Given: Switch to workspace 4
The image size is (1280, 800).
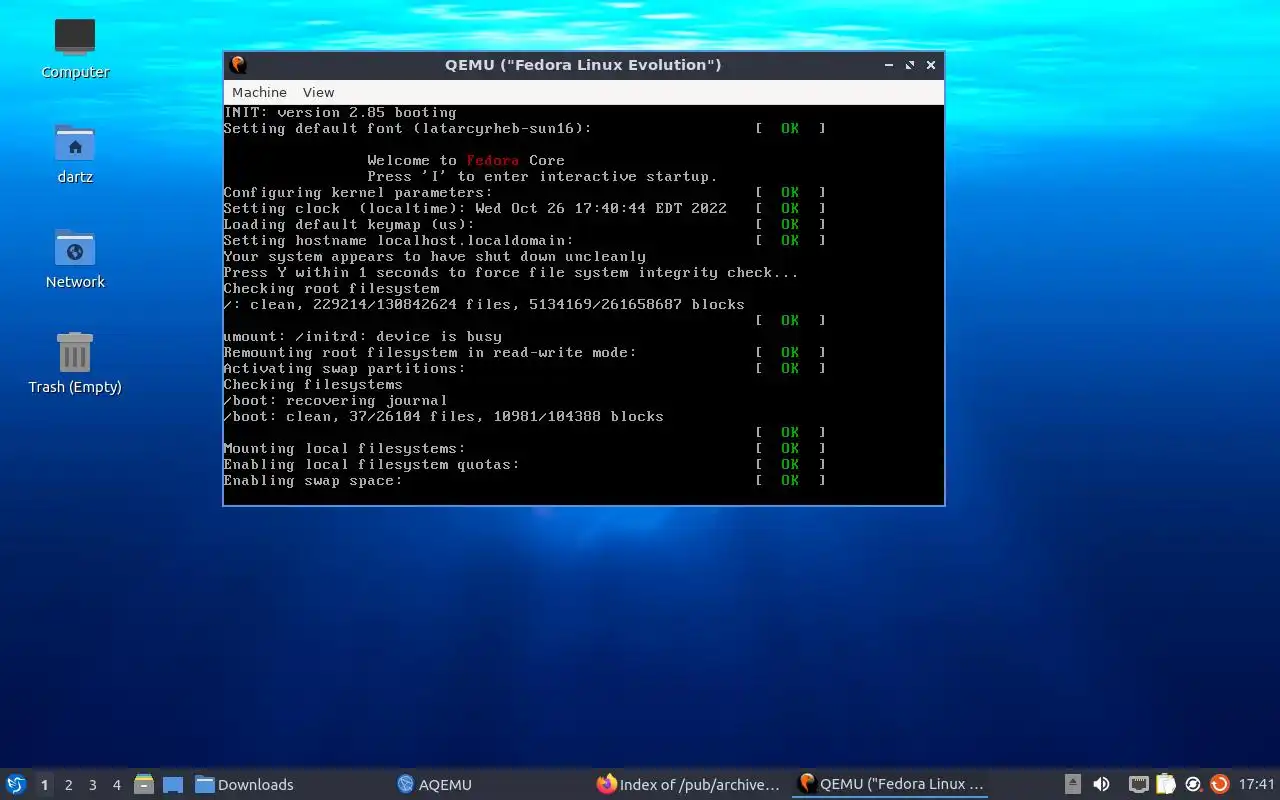Looking at the screenshot, I should click(116, 785).
